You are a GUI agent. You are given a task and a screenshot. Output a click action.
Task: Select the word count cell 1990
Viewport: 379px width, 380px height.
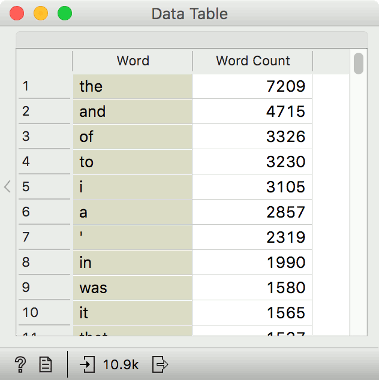[253, 262]
